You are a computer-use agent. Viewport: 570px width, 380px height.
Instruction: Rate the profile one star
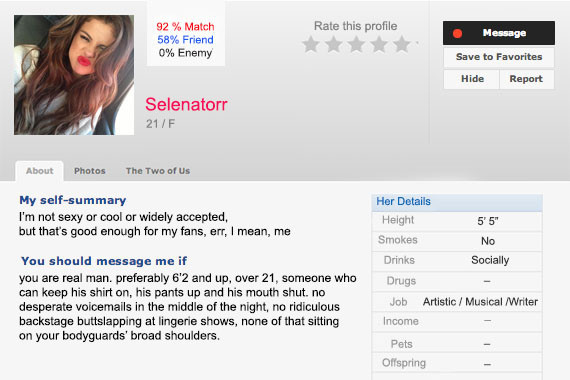click(311, 44)
